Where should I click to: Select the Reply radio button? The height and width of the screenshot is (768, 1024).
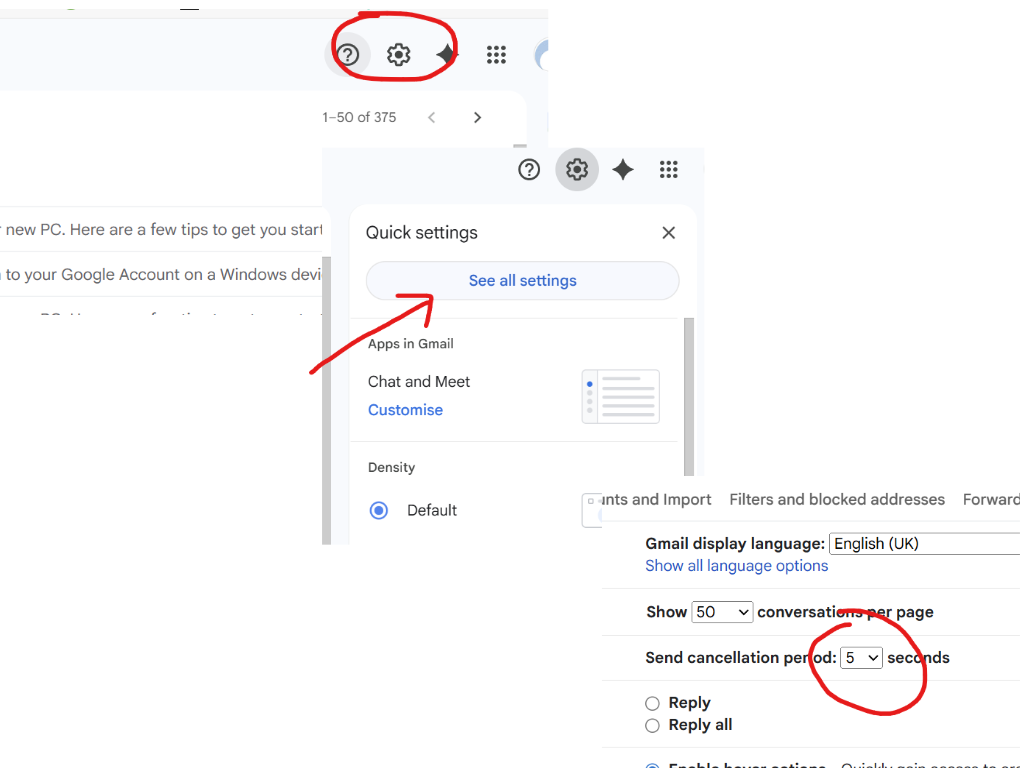[x=652, y=703]
